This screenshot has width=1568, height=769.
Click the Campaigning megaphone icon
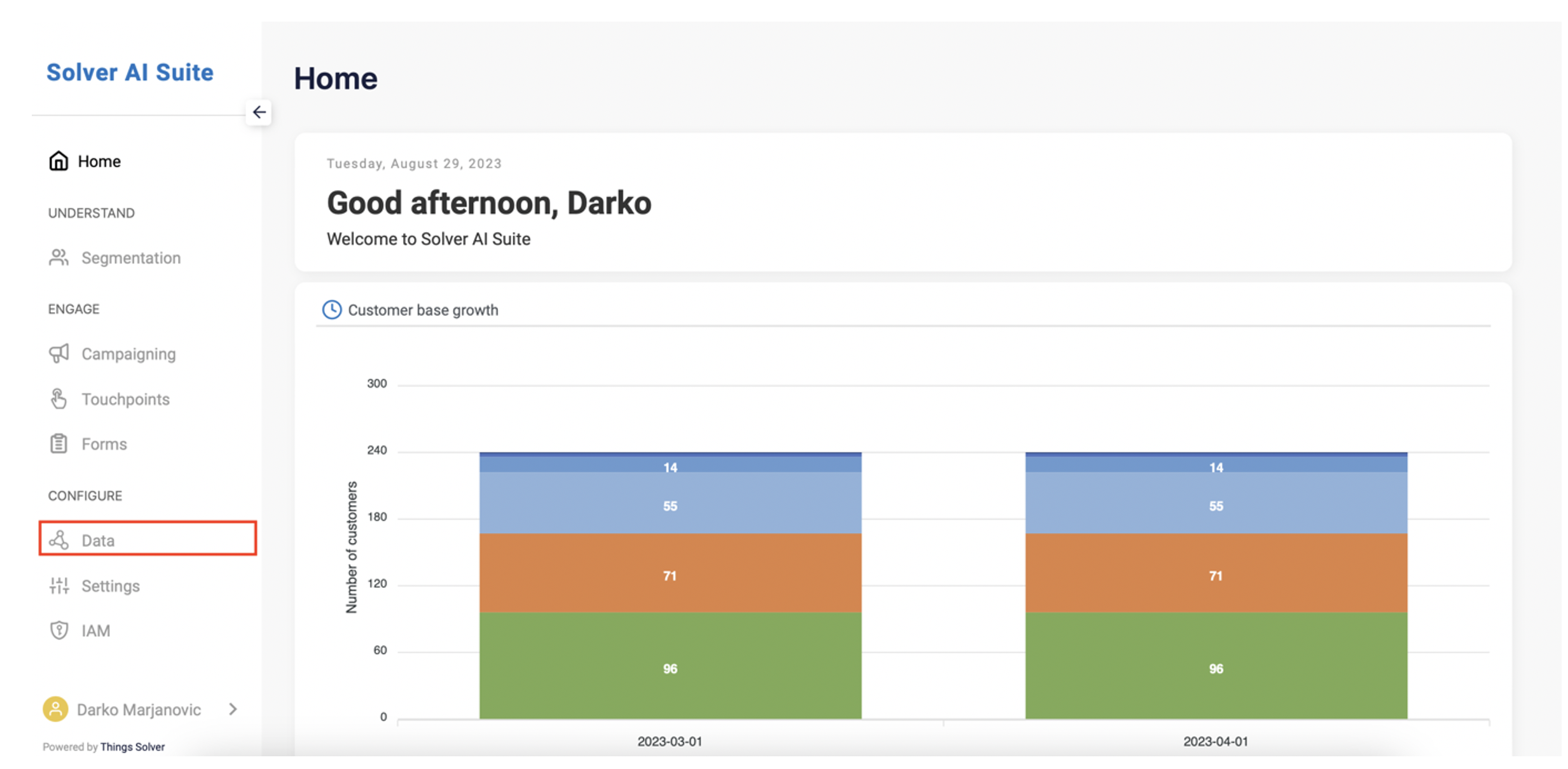point(58,353)
